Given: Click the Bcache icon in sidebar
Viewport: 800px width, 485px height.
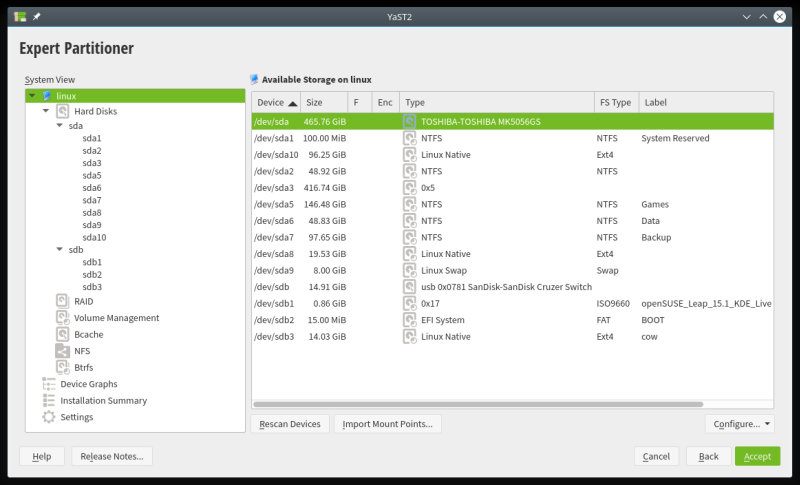Looking at the screenshot, I should (62, 334).
